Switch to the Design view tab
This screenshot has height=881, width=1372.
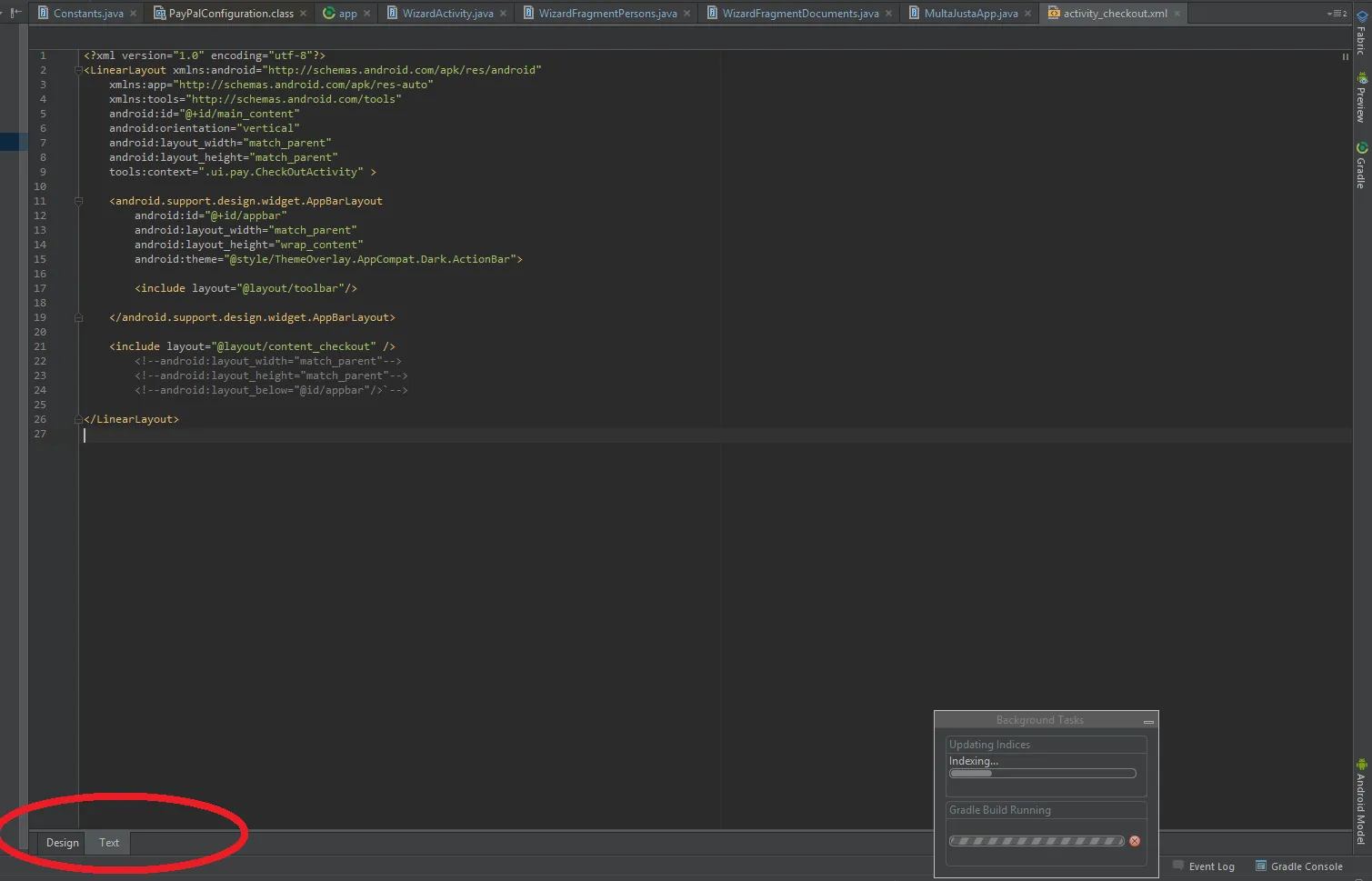[x=62, y=843]
